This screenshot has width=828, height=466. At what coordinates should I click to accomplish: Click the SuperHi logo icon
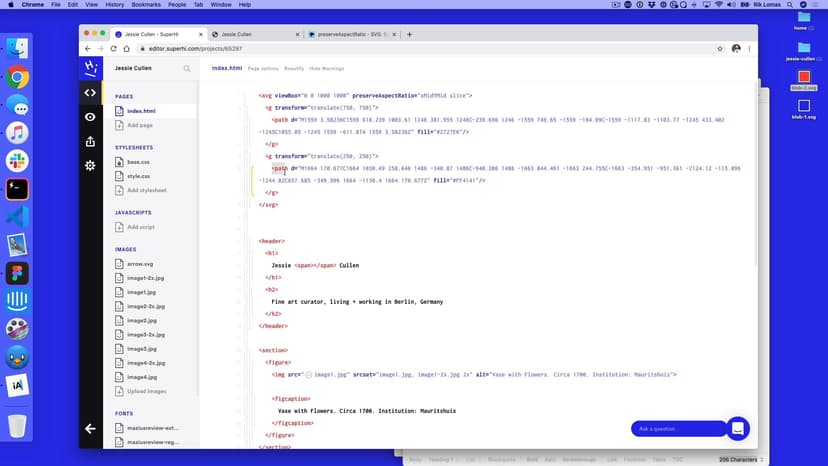pos(90,68)
